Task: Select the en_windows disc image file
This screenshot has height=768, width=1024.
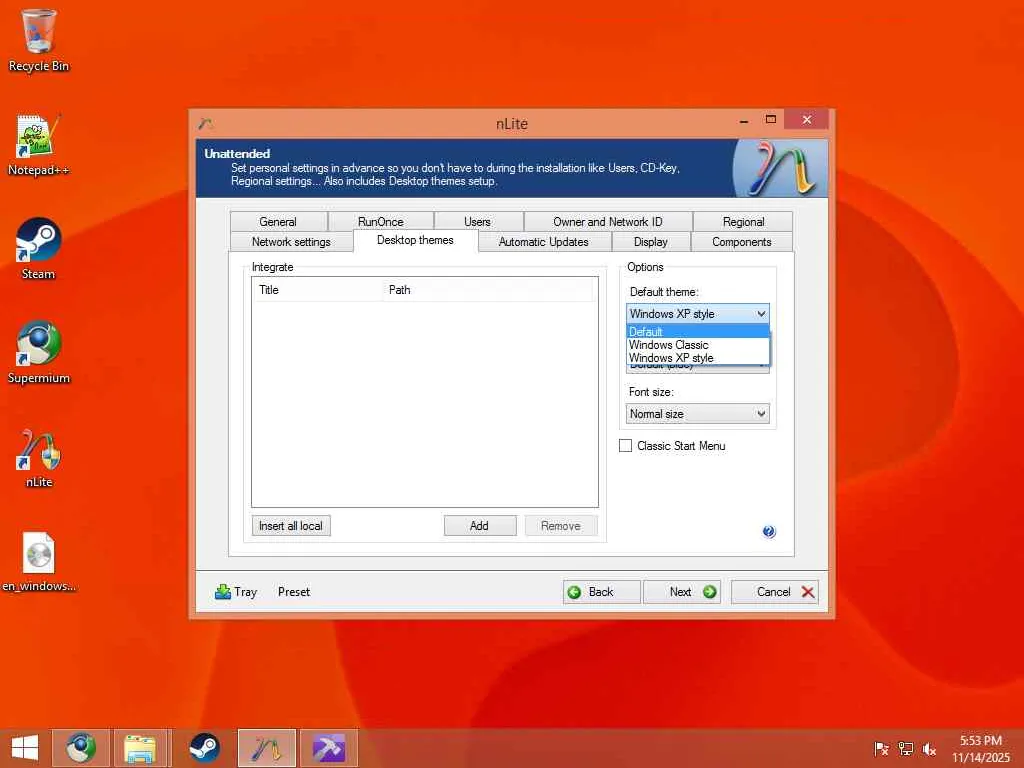Action: pyautogui.click(x=39, y=562)
